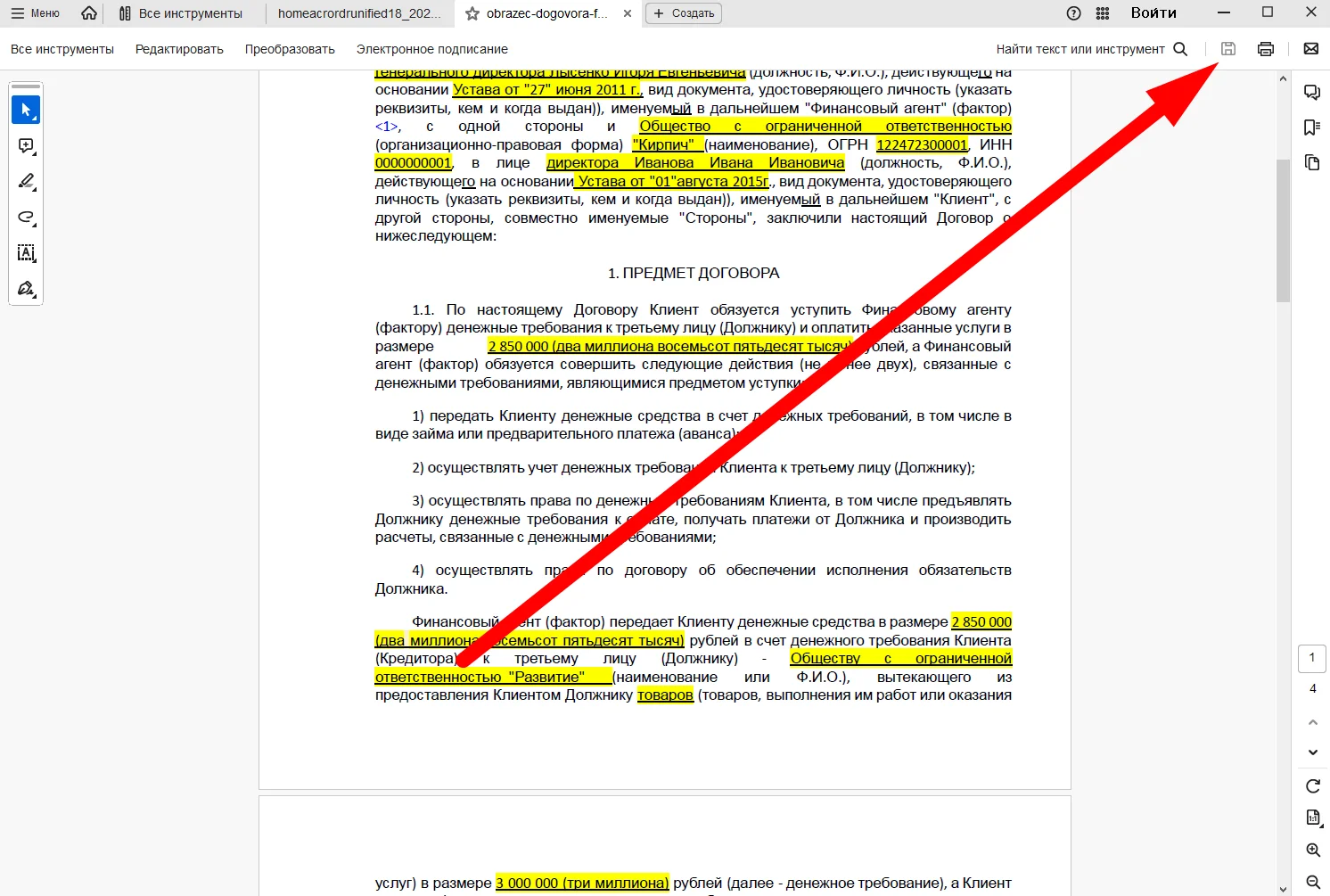
Task: Open the Меню hamburger menu
Action: pos(35,13)
